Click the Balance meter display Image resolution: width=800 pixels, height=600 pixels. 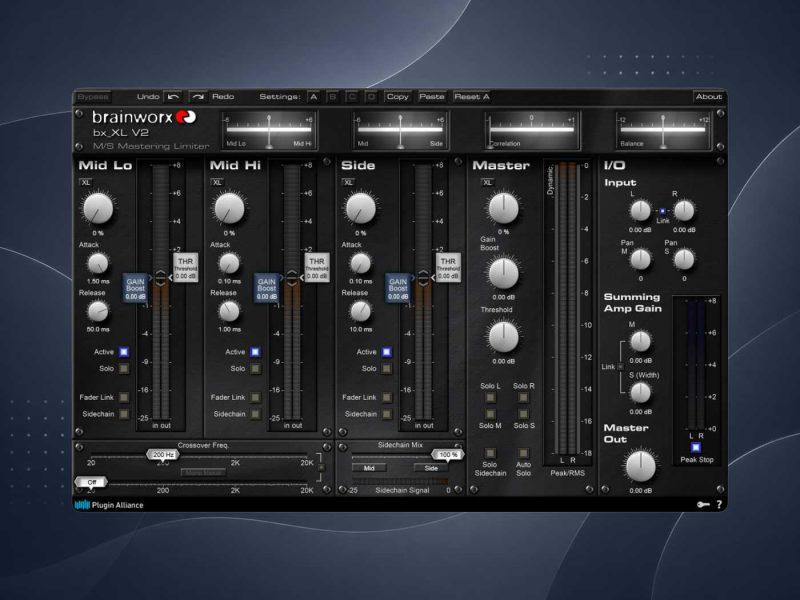click(x=663, y=131)
